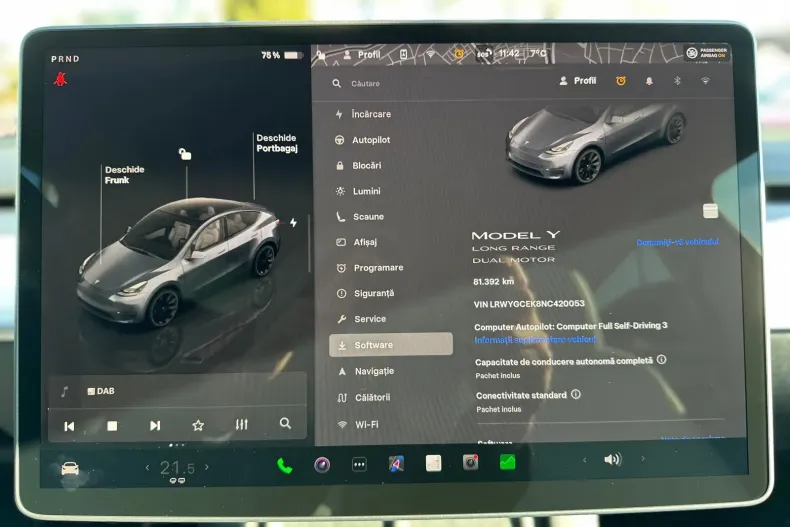Tap the charge port lightning icon

click(293, 222)
